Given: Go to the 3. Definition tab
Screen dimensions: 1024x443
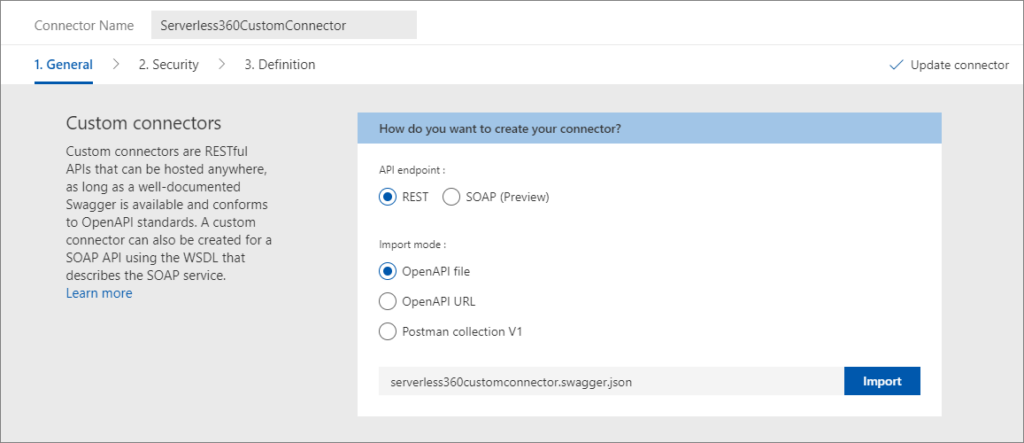Looking at the screenshot, I should 279,65.
